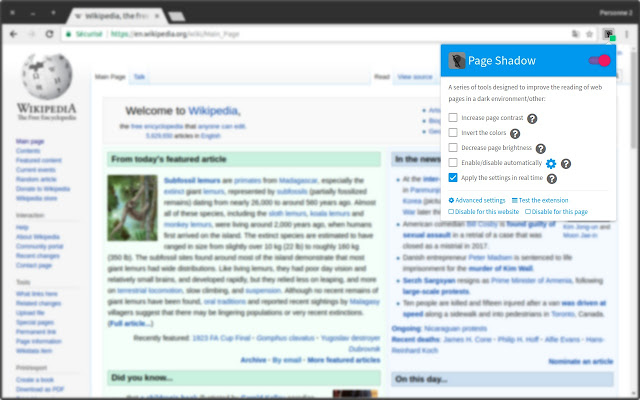Toggle the Page Shadow main switch
Image resolution: width=640 pixels, height=400 pixels.
tap(599, 60)
